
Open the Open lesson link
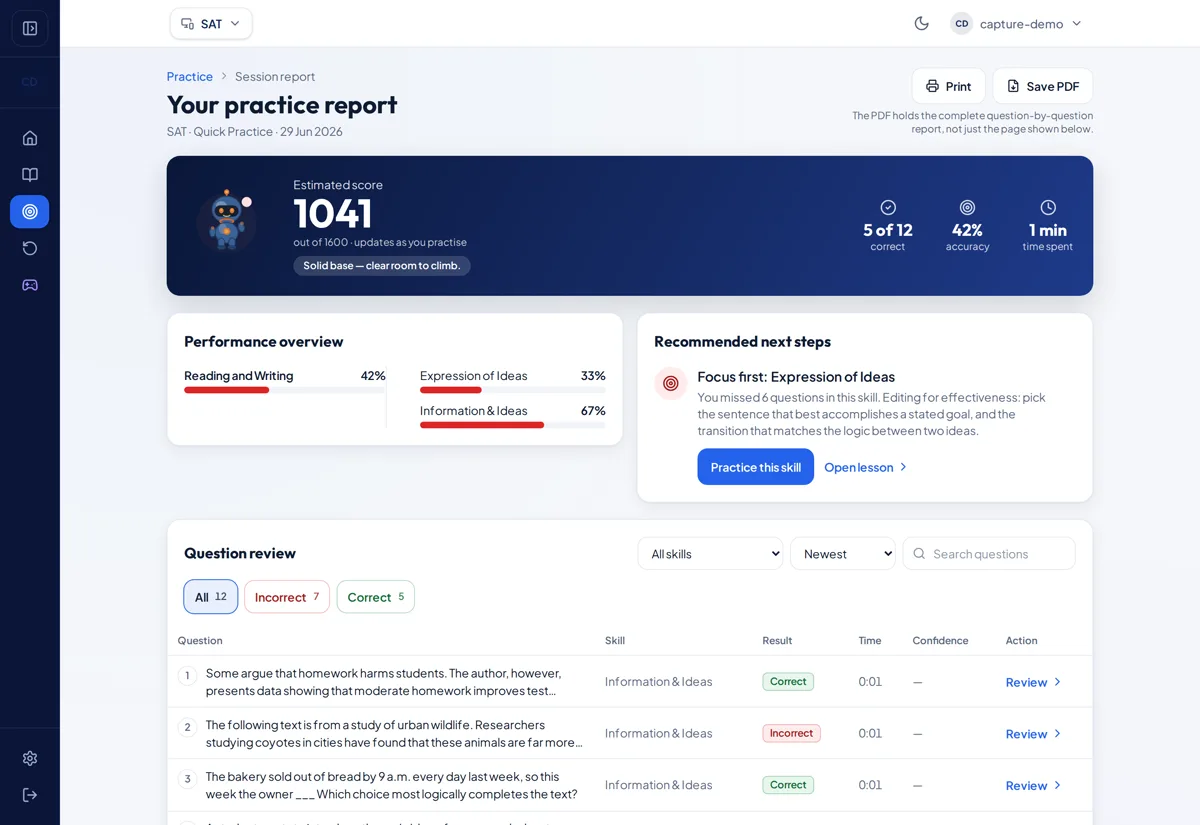click(x=865, y=467)
